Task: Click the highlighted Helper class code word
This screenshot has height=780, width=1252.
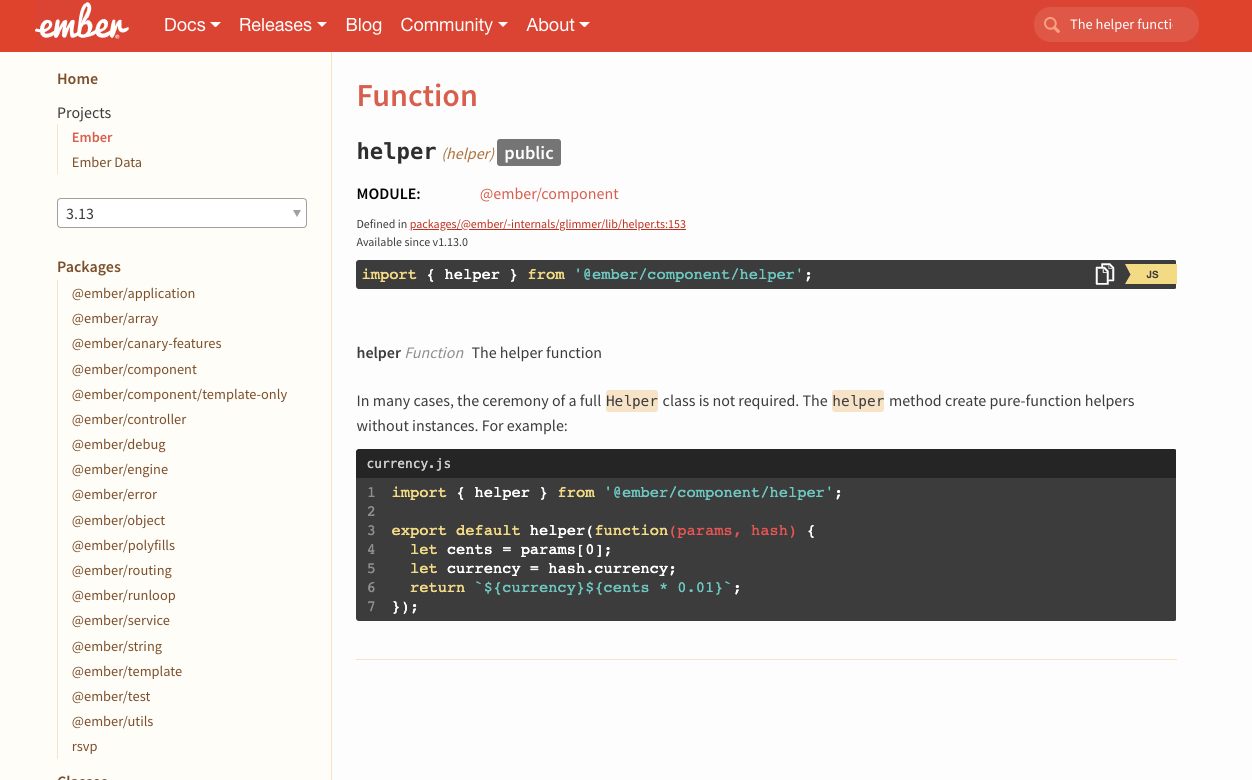Action: pos(632,401)
